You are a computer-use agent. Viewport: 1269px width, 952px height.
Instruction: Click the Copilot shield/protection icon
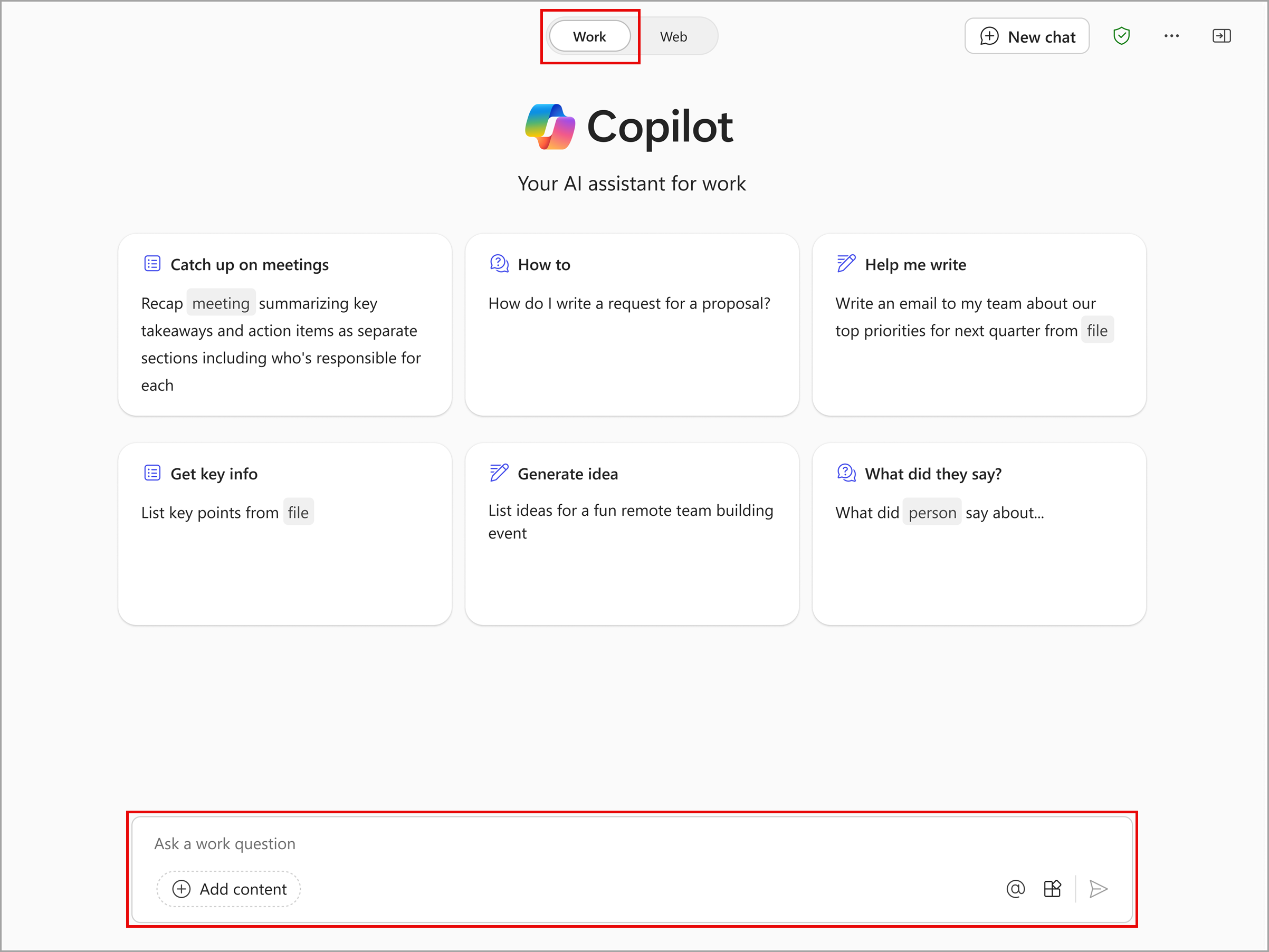click(x=1121, y=36)
